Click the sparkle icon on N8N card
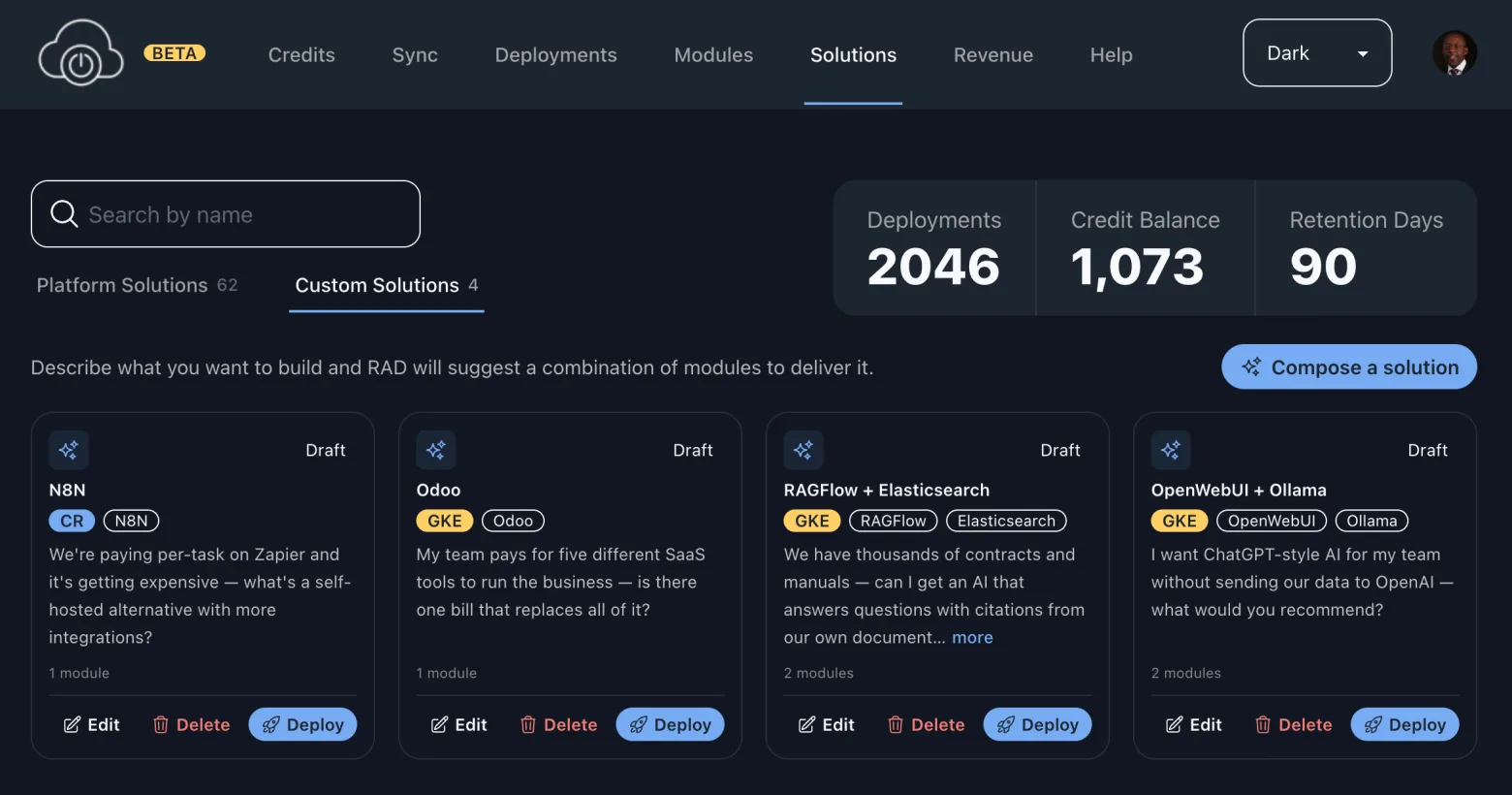1512x795 pixels. pyautogui.click(x=69, y=450)
